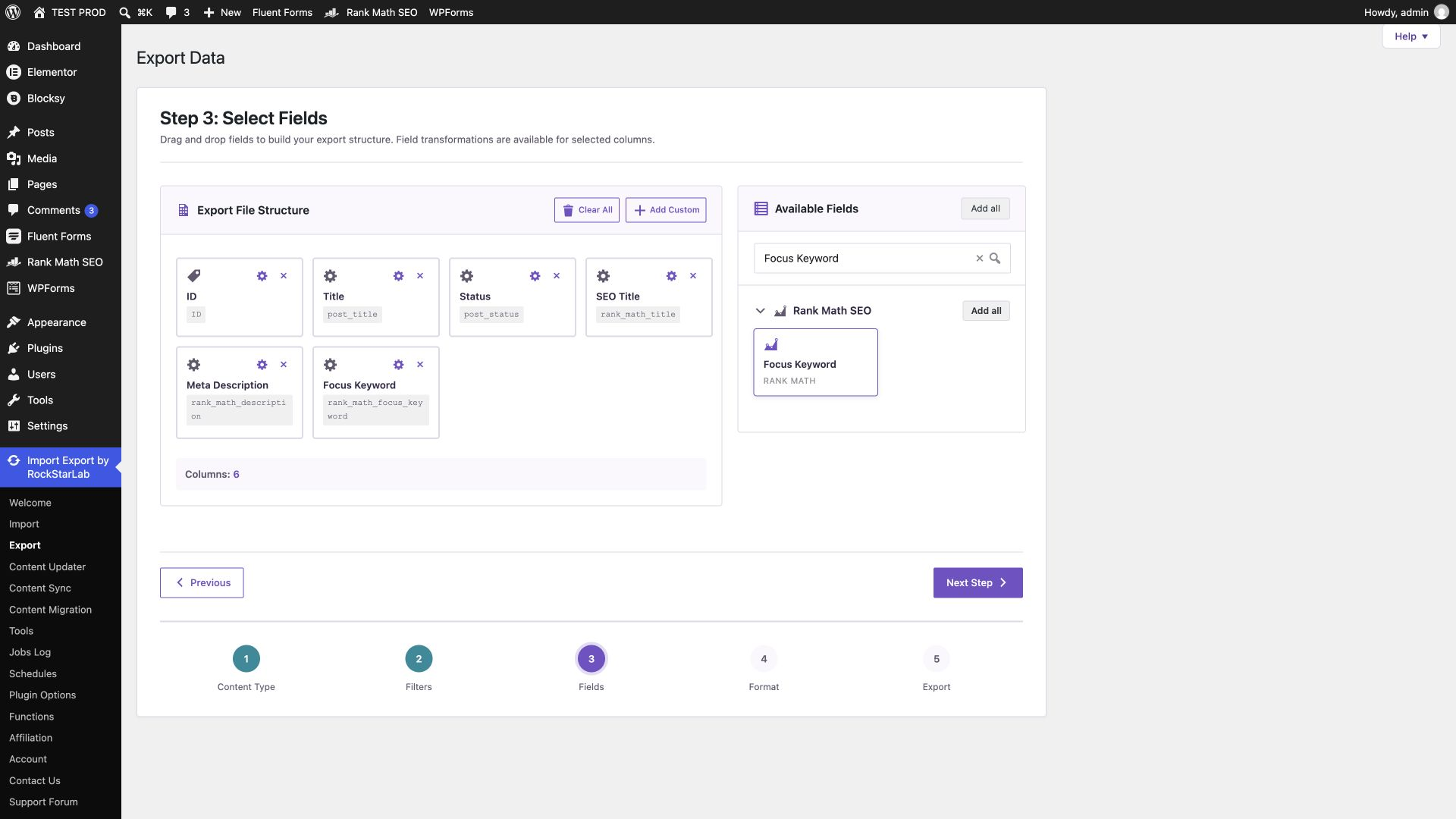This screenshot has height=819, width=1456.
Task: Open settings gear for ID field
Action: click(262, 276)
